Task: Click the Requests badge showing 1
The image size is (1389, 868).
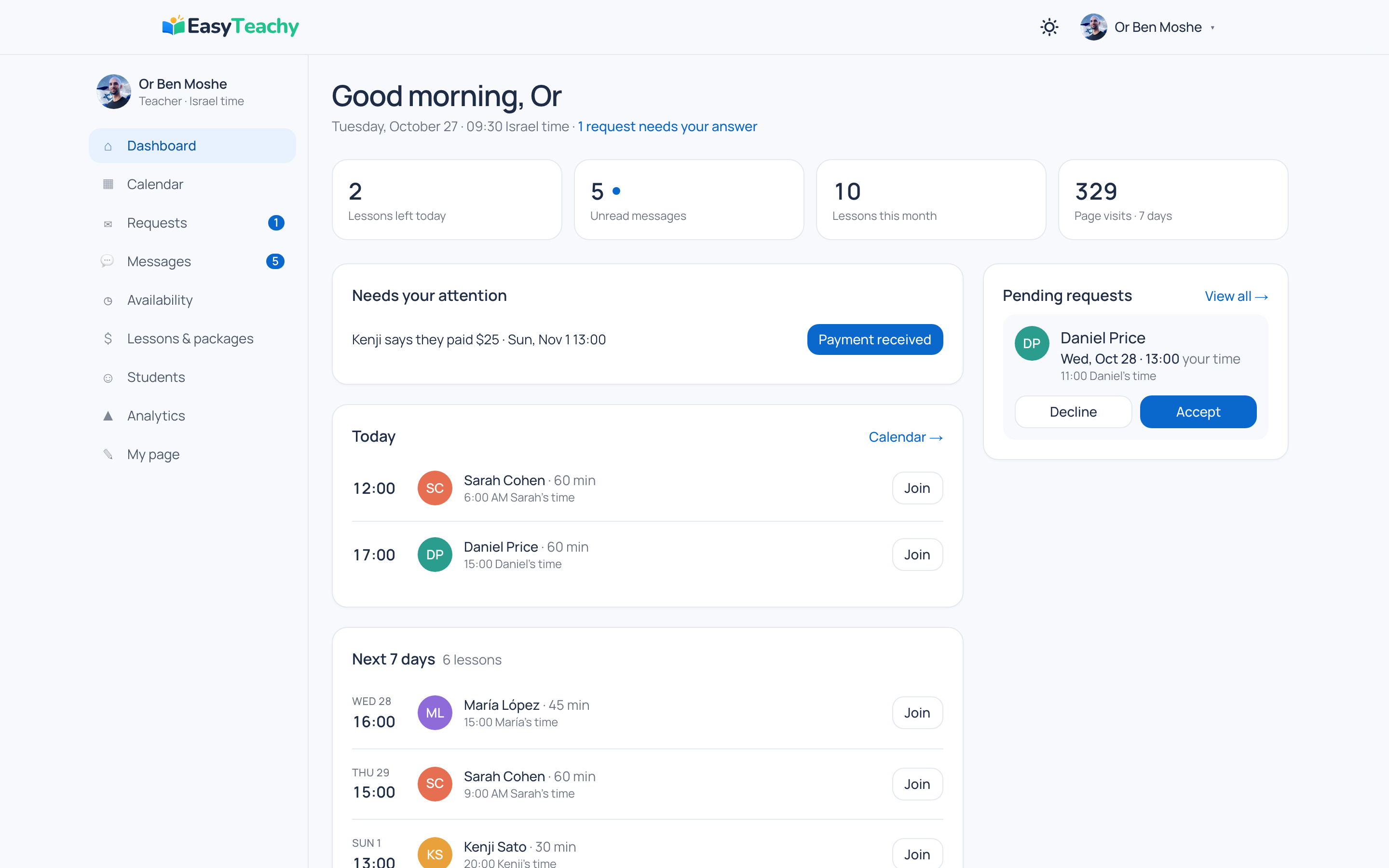Action: coord(276,223)
